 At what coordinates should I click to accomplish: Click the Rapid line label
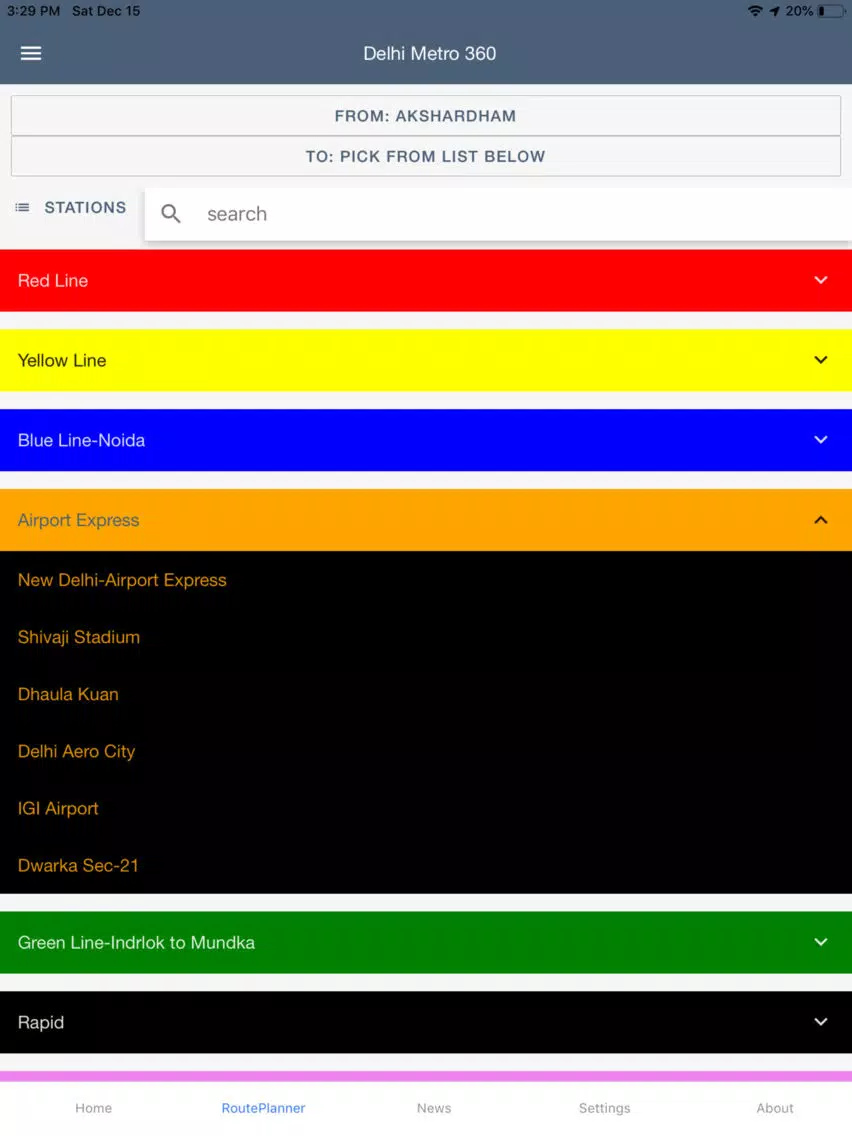pyautogui.click(x=41, y=1022)
